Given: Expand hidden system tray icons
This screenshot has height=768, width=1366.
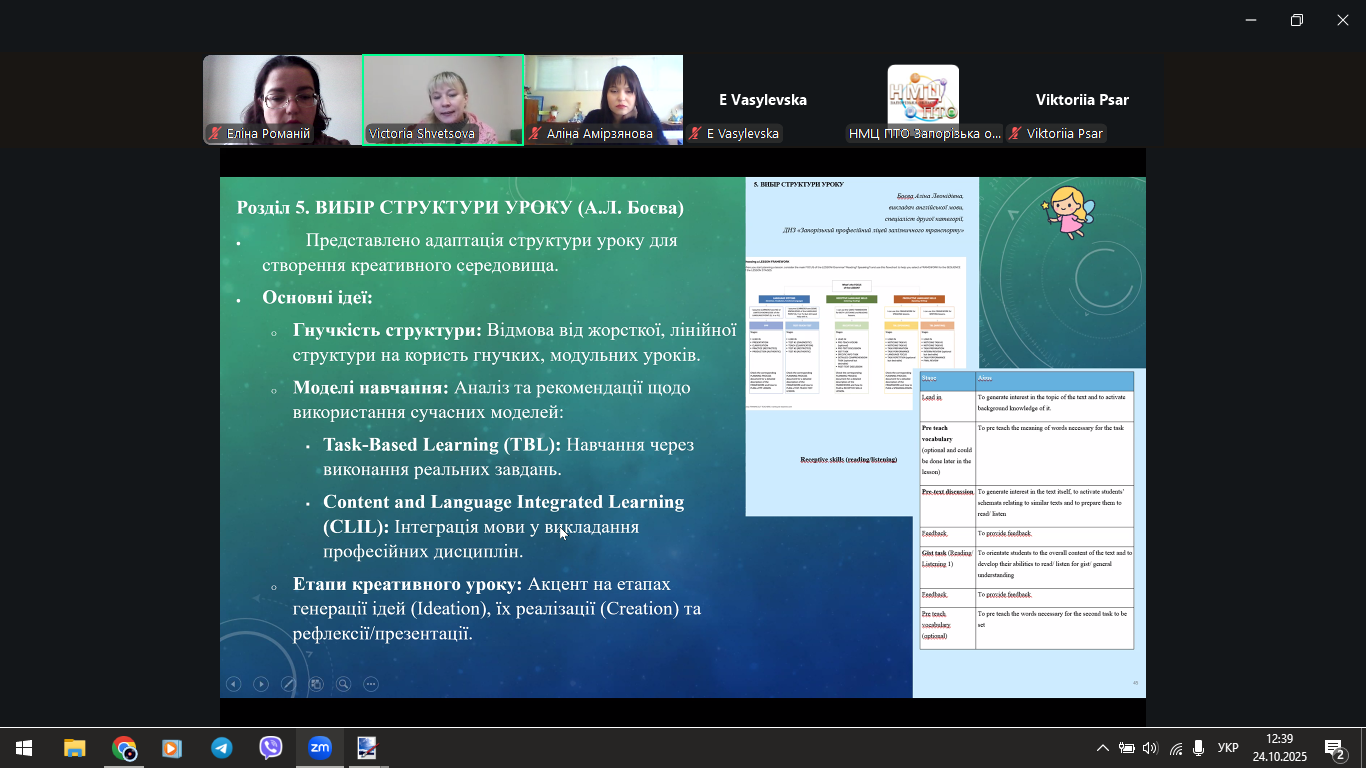Looking at the screenshot, I should pyautogui.click(x=1103, y=748).
